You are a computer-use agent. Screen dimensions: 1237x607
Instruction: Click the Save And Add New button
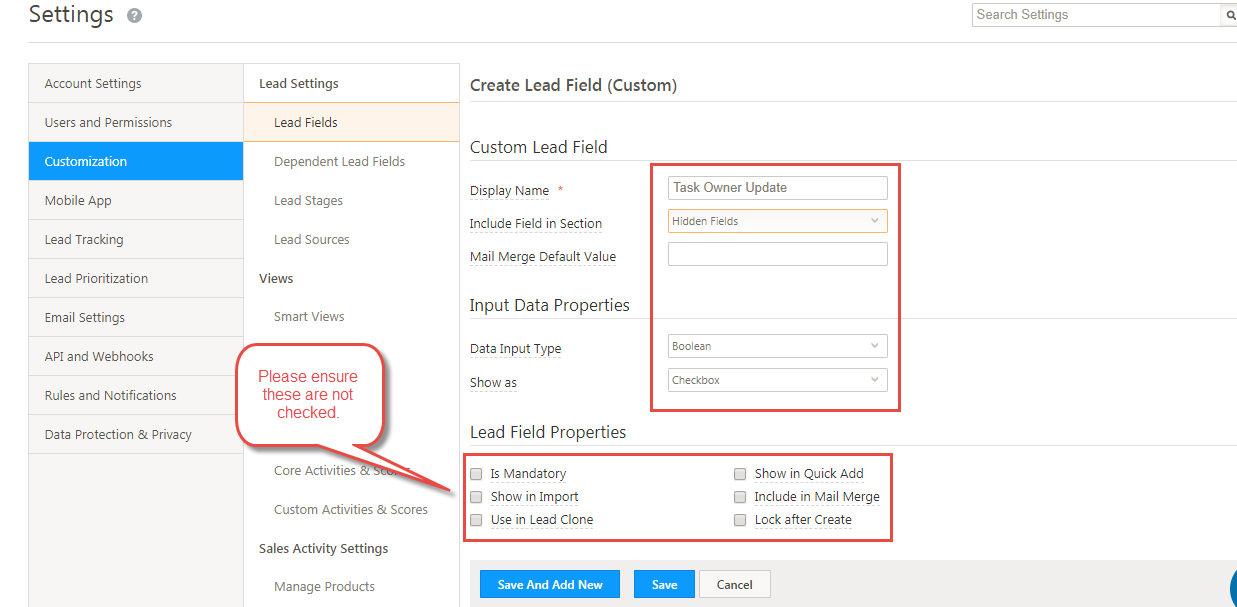coord(550,585)
